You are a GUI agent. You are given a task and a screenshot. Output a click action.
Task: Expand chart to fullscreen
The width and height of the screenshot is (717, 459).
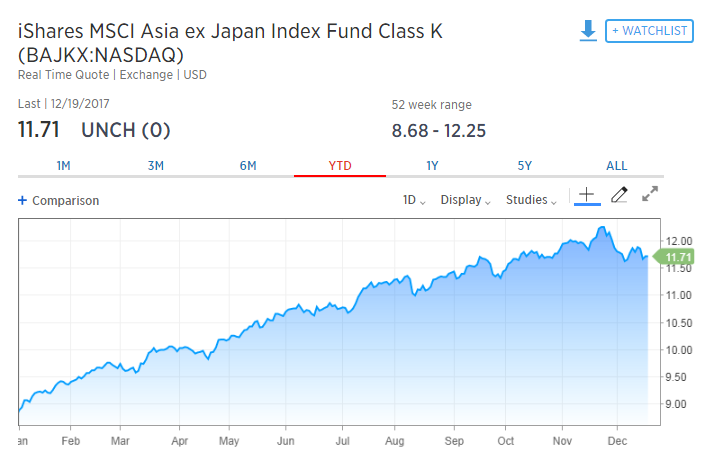(x=650, y=194)
